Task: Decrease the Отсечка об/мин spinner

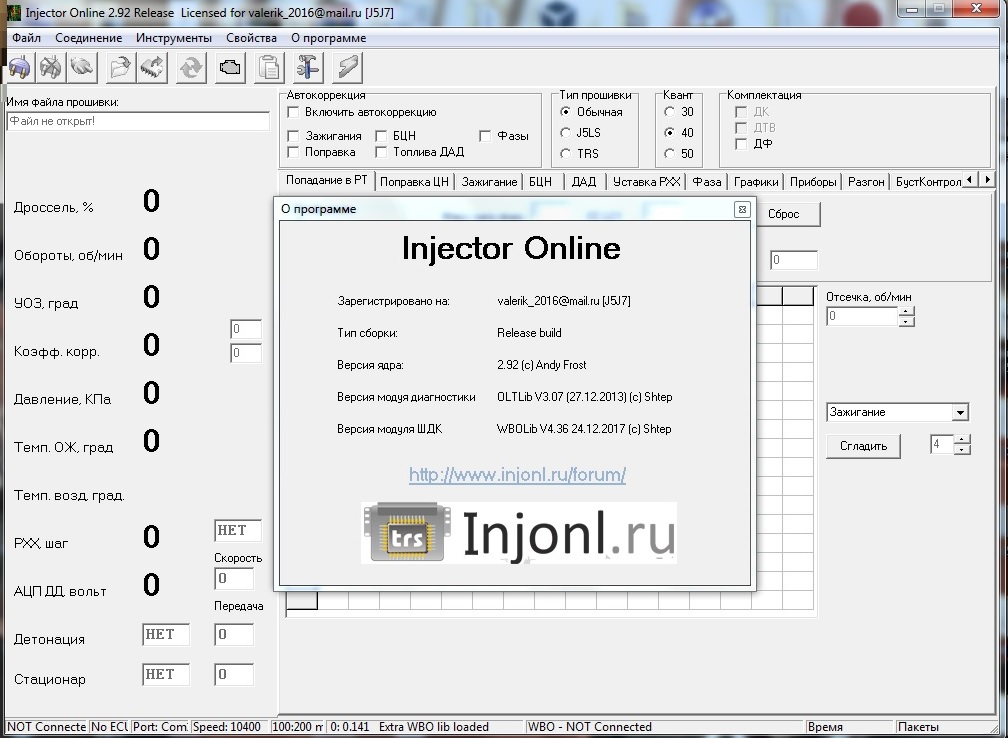Action: [906, 321]
